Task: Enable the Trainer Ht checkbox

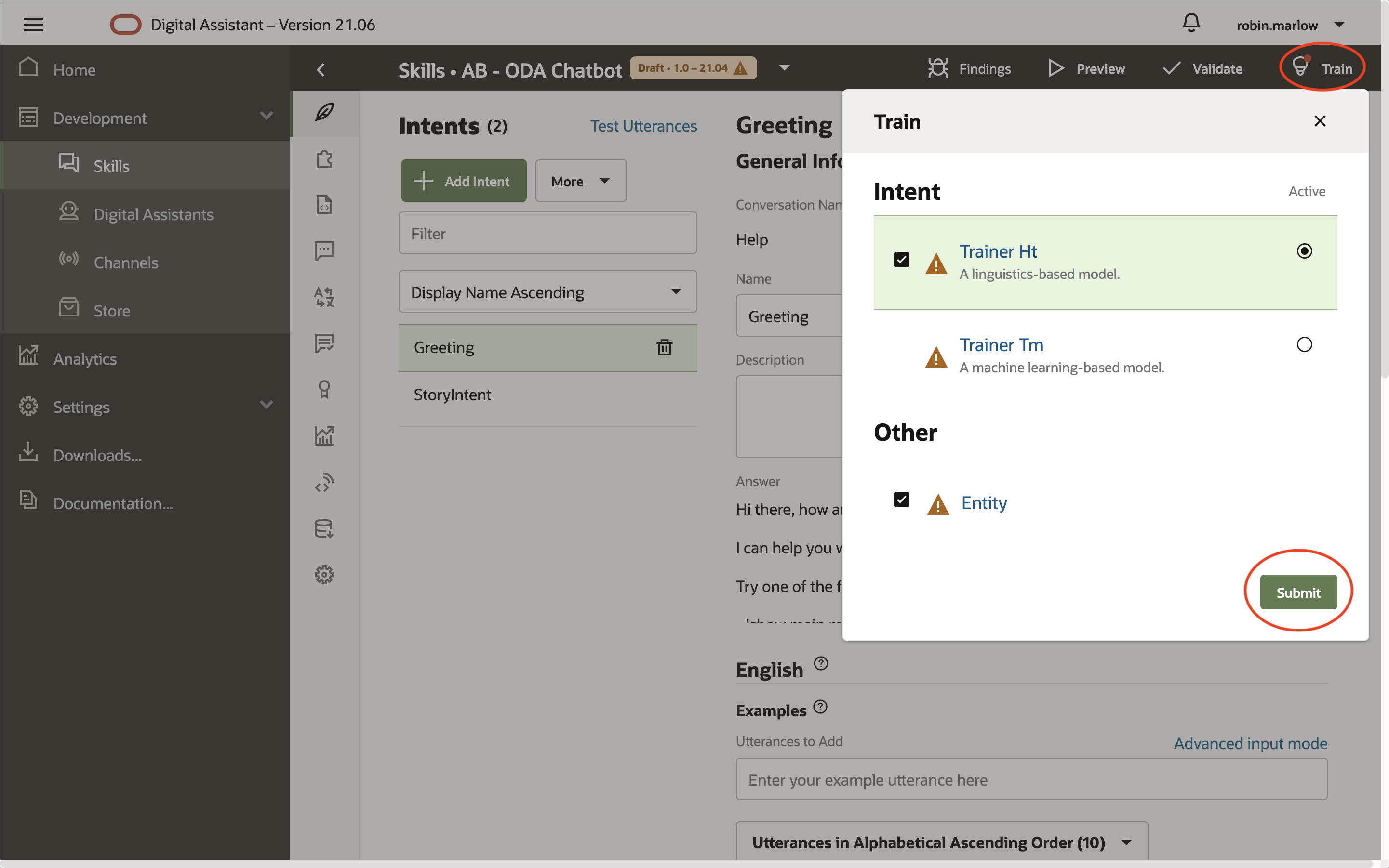Action: pyautogui.click(x=901, y=260)
